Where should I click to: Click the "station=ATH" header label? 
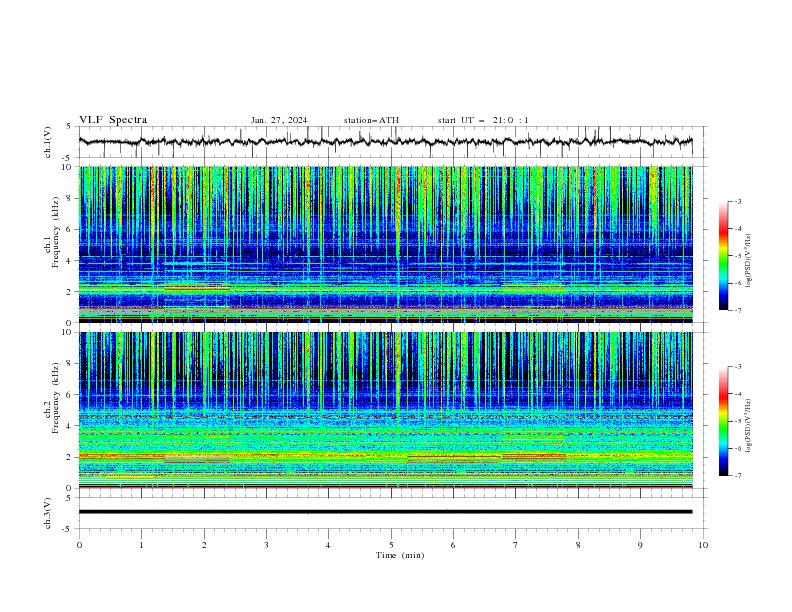coord(371,120)
